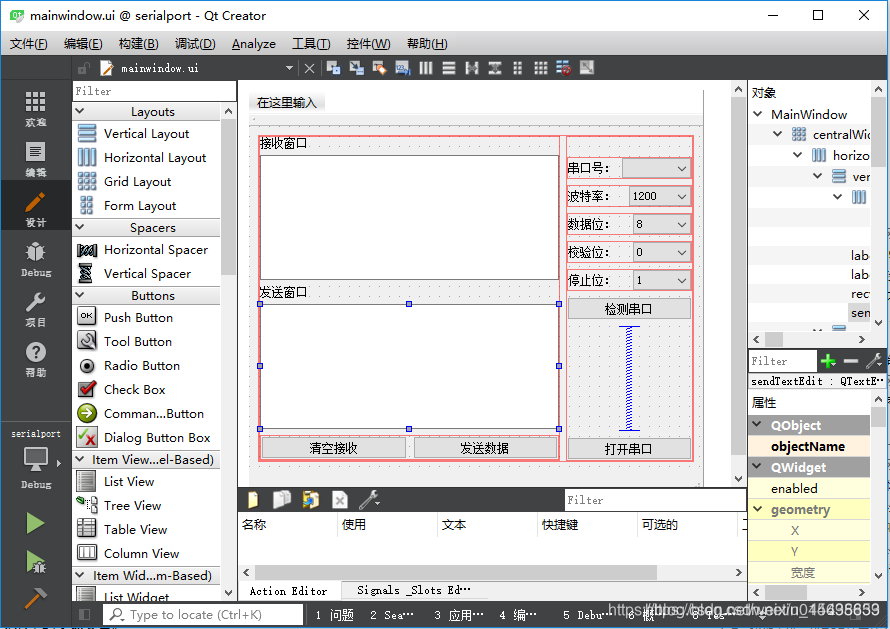Collapse the Layouts widget category

pyautogui.click(x=80, y=111)
